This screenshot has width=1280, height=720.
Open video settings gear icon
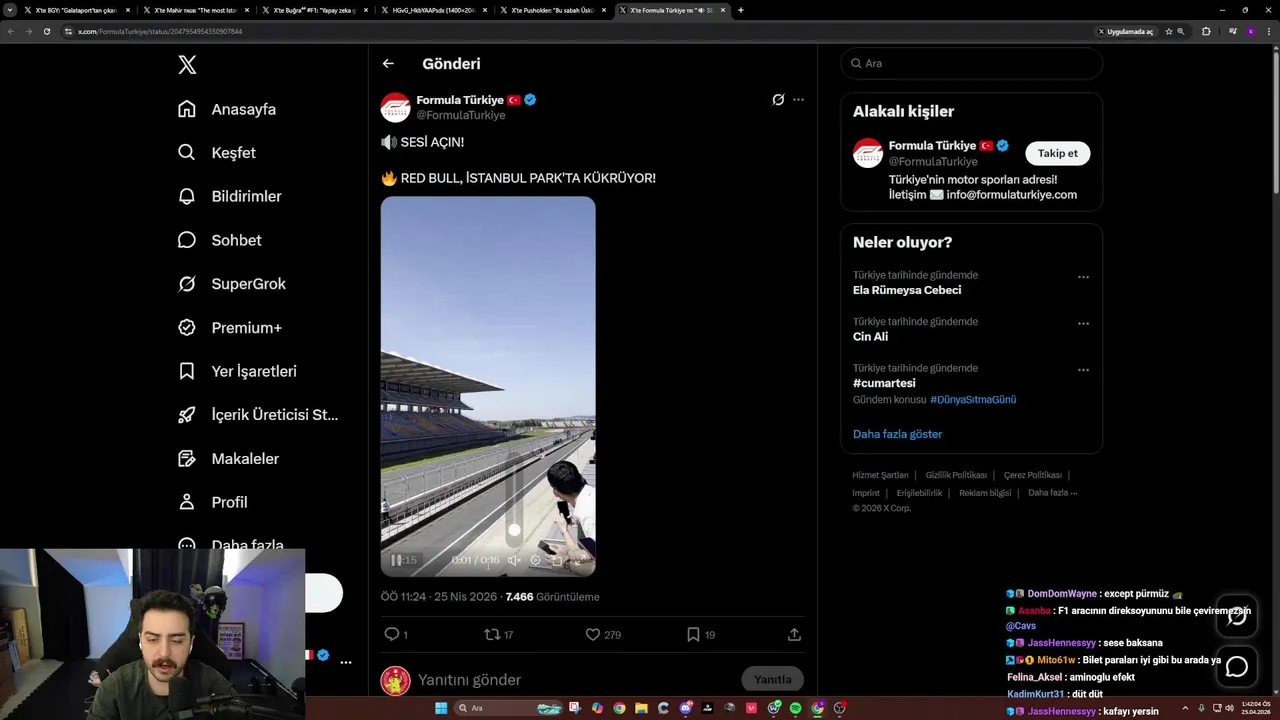[x=535, y=560]
